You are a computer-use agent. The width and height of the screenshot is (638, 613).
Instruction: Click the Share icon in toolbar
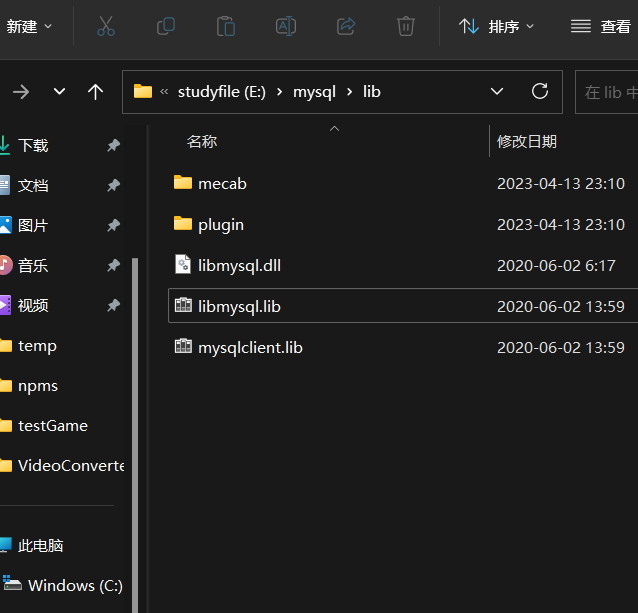coord(346,26)
